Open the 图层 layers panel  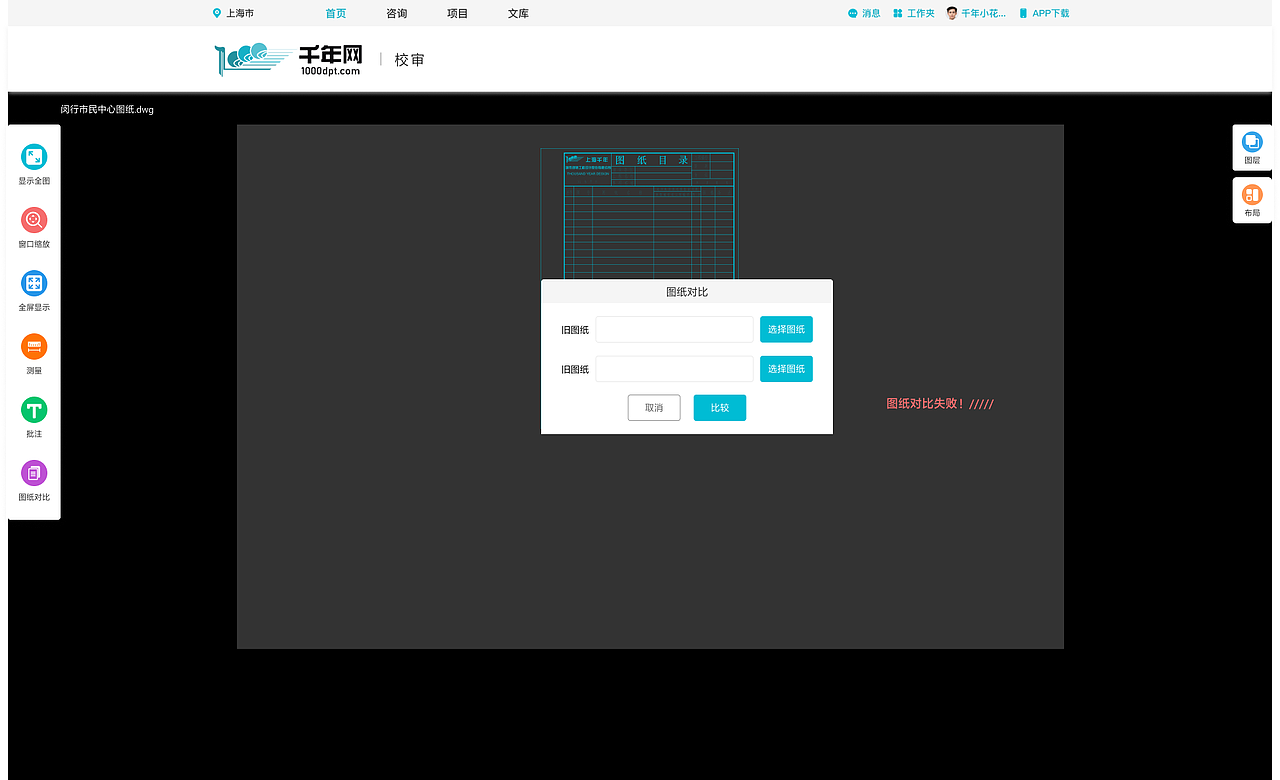1252,147
